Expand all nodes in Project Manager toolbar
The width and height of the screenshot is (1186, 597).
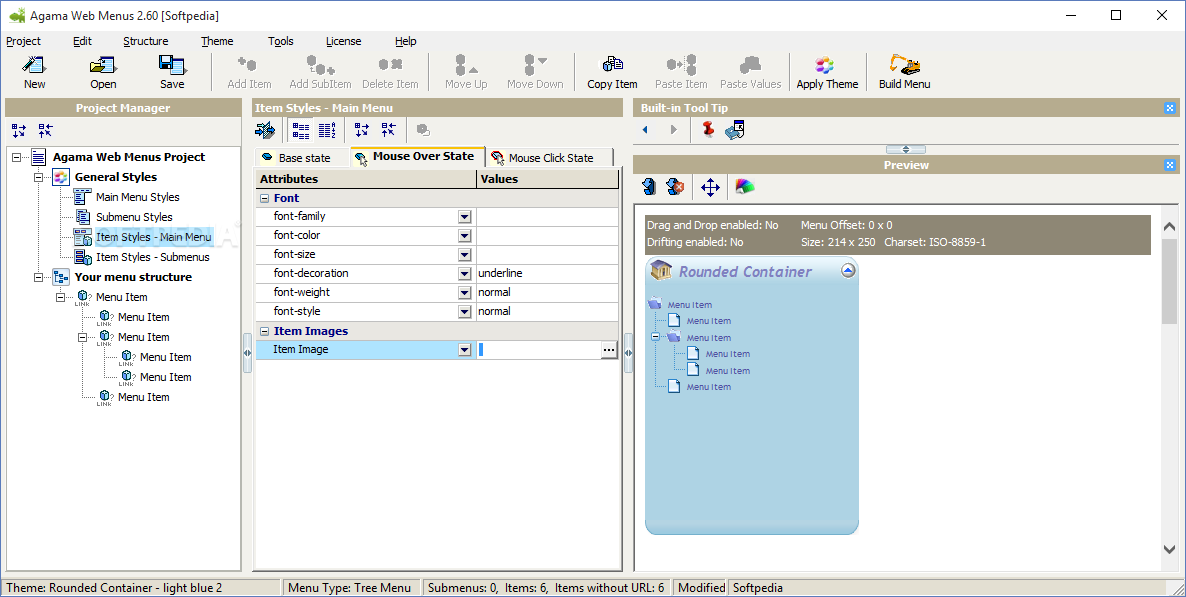19,130
